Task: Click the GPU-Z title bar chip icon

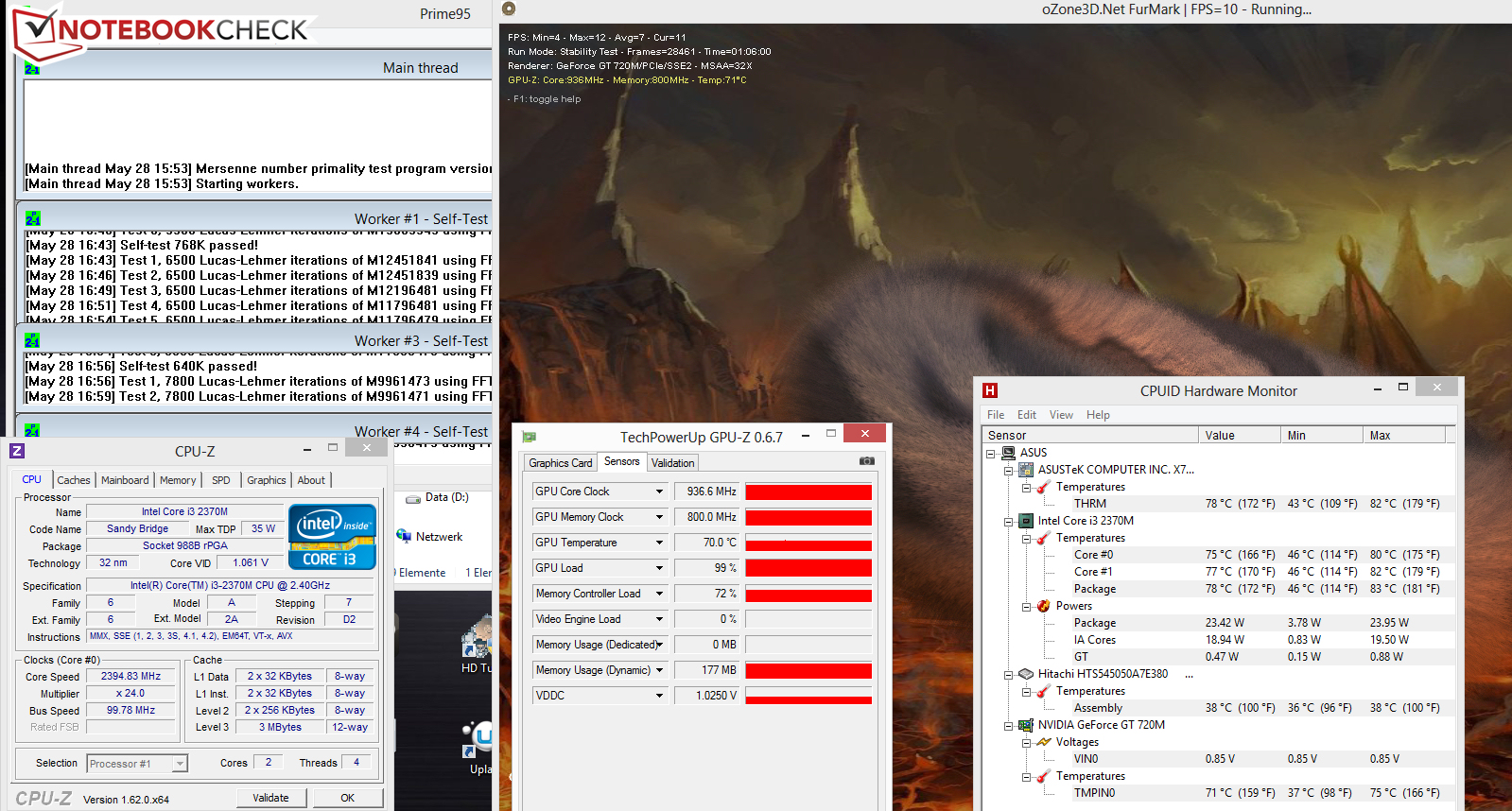Action: [x=529, y=437]
